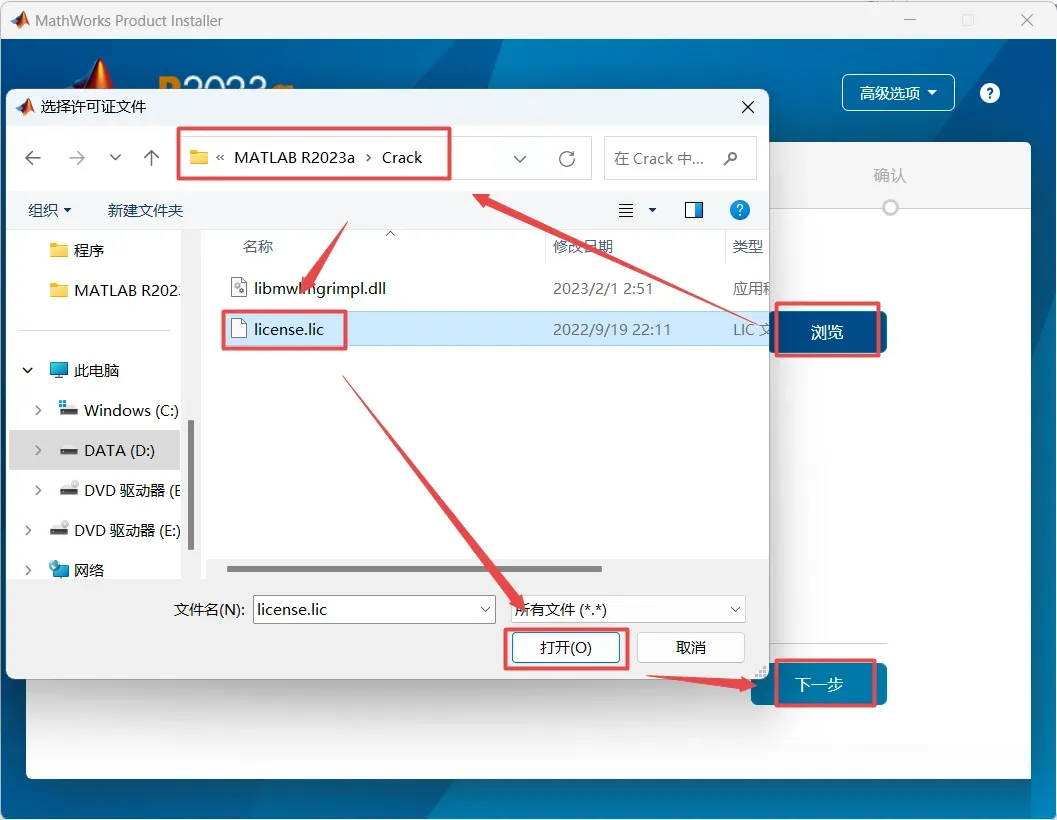1057x820 pixels.
Task: Click the 打开(O) button
Action: tap(566, 647)
